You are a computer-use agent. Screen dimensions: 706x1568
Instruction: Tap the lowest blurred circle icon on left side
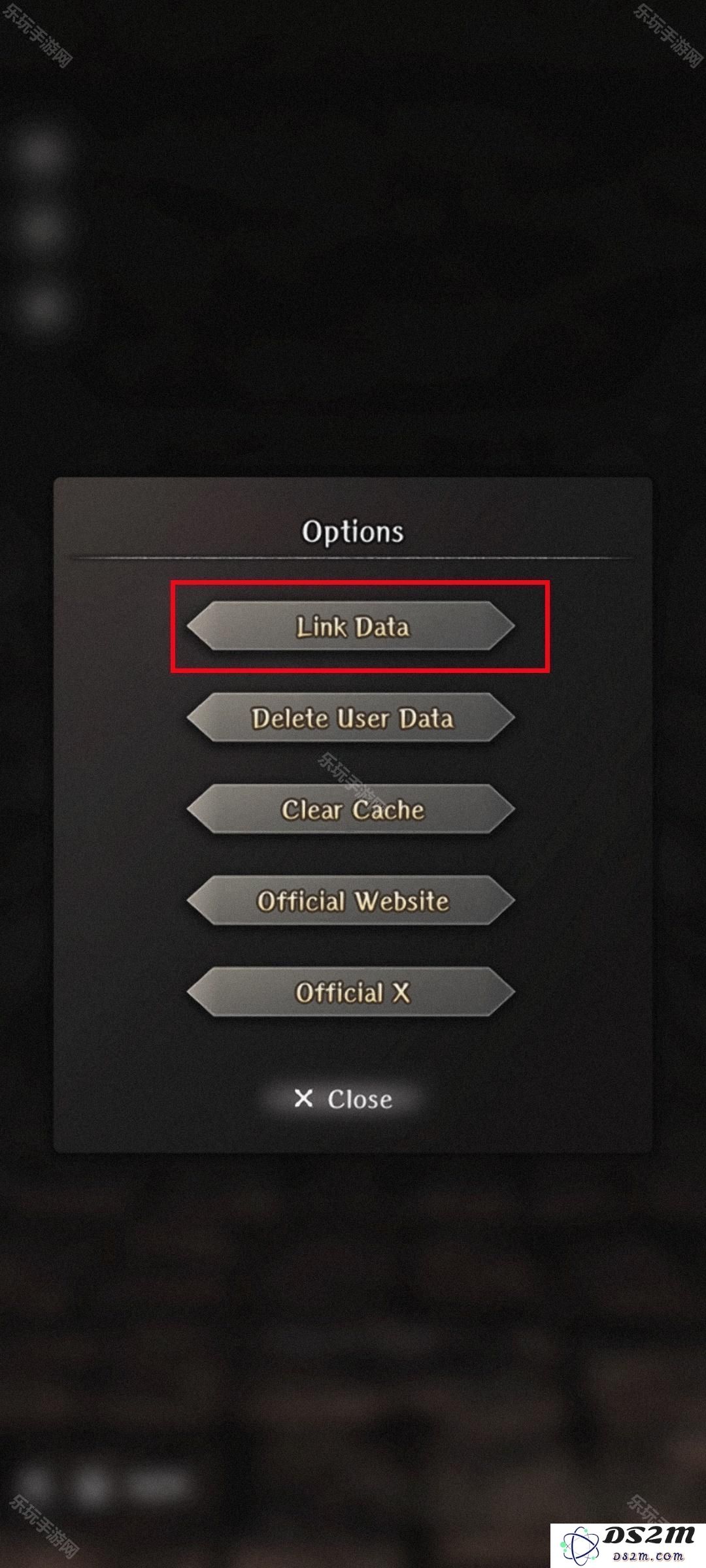coord(41,306)
